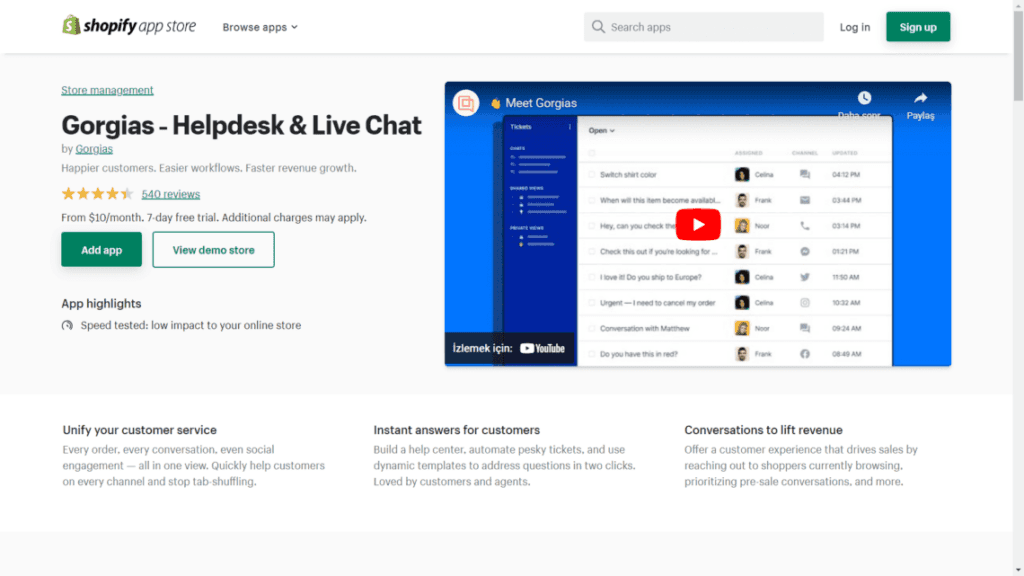Open the Open status filter dropdown

599,130
